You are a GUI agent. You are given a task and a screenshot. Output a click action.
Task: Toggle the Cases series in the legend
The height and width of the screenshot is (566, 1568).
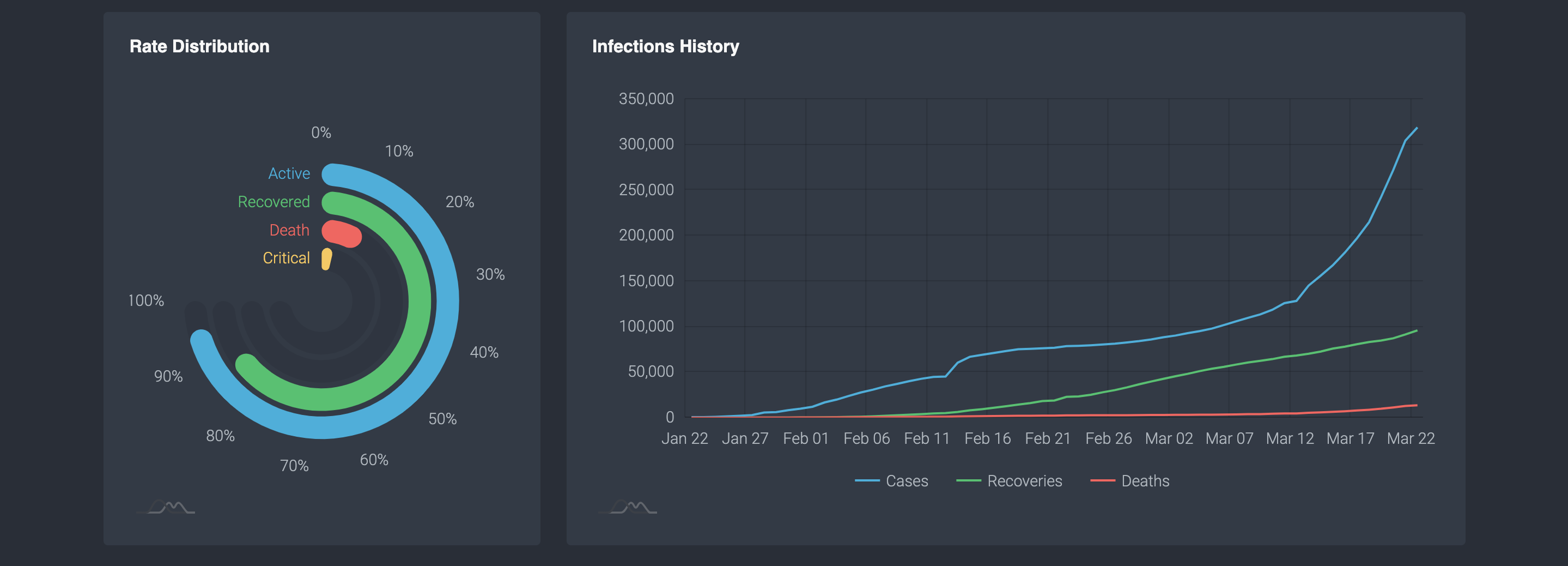(891, 481)
